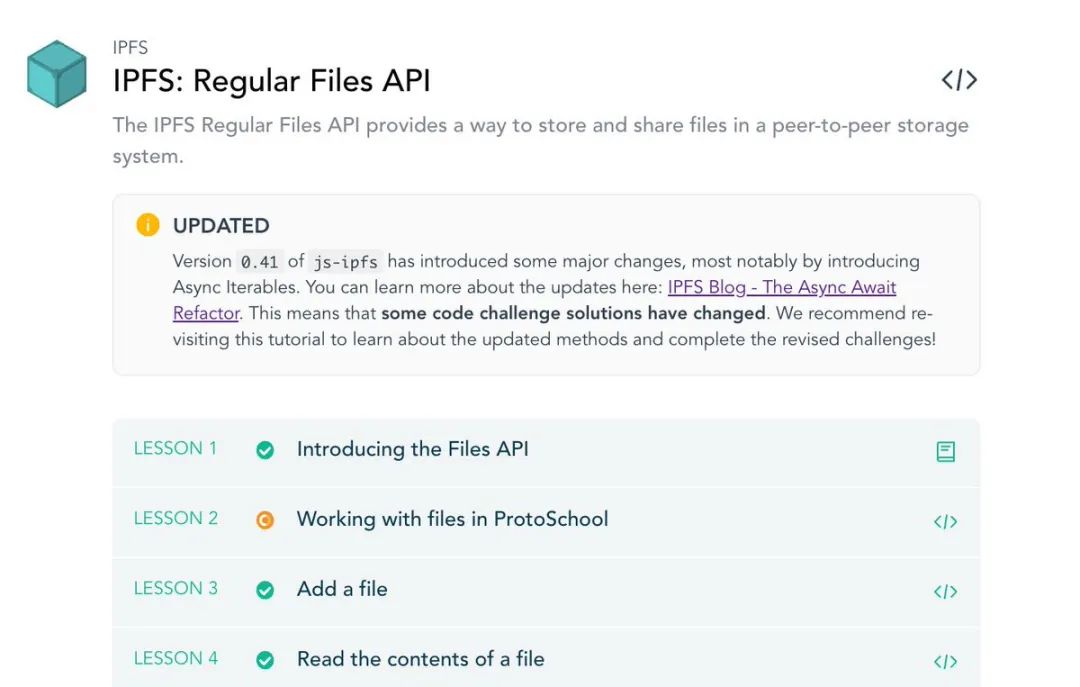The image size is (1080, 687).
Task: Open the Add a file lesson
Action: pyautogui.click(x=342, y=589)
